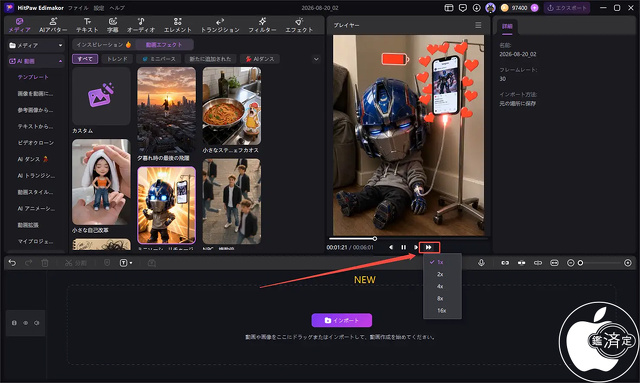Open the crowd of suited men template

point(232,201)
